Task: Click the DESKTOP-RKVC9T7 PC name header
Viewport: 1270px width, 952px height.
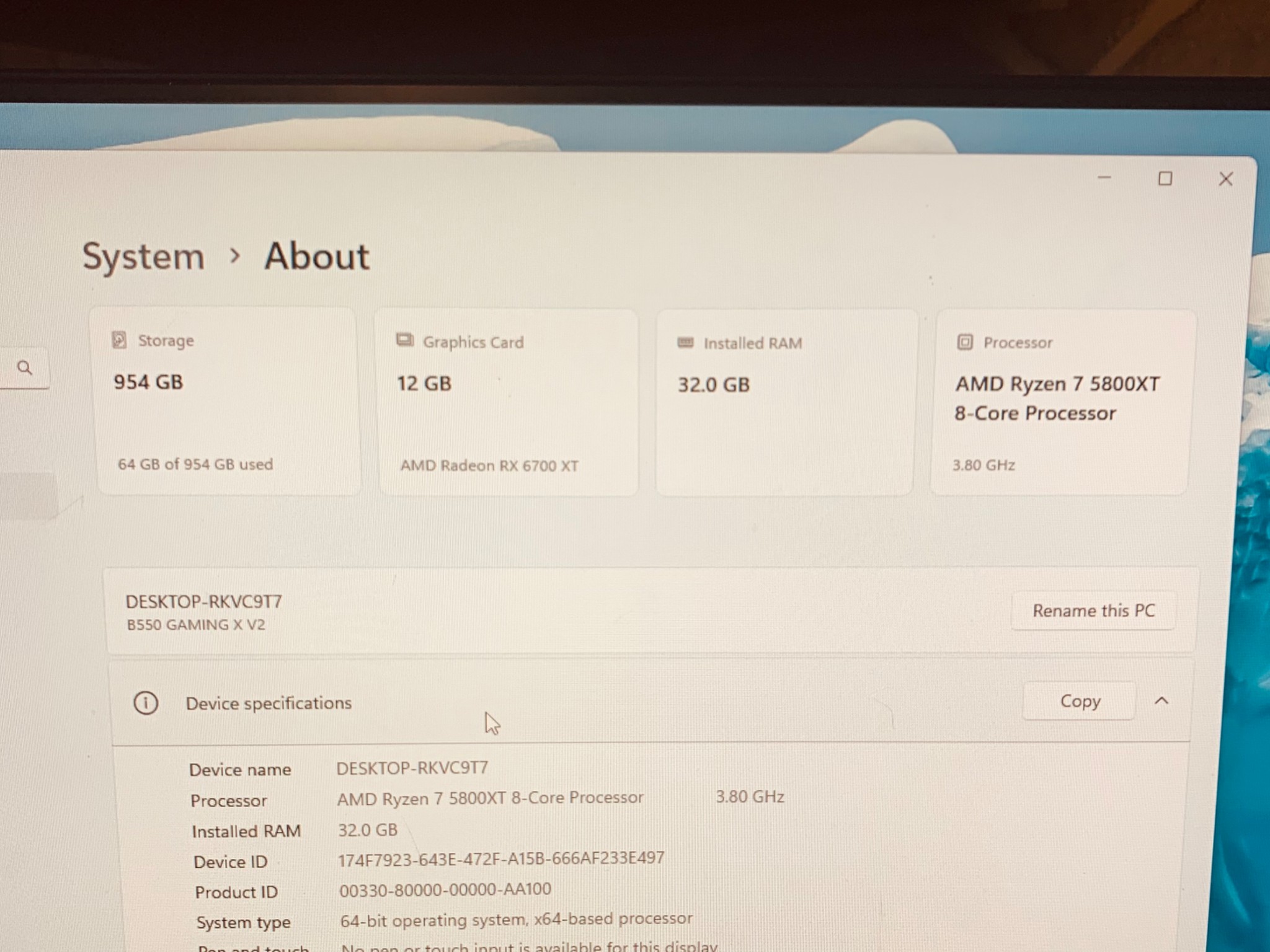Action: click(x=203, y=602)
